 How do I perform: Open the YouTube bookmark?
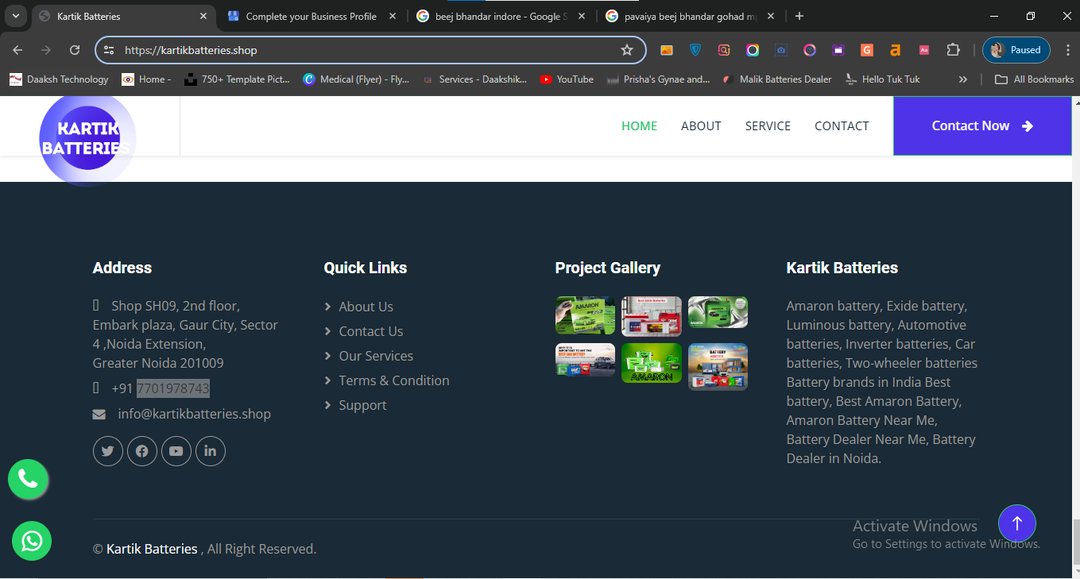coord(566,79)
